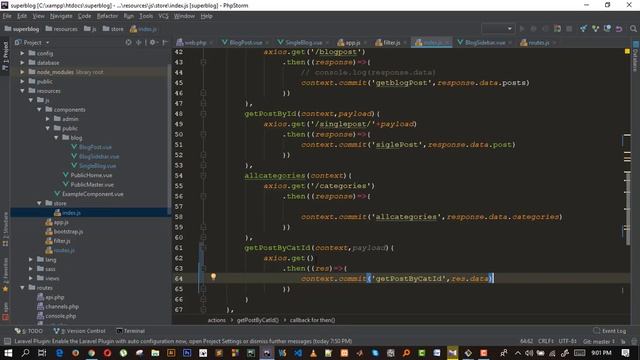
Task: Click the getPostByCatId() breadcrumb
Action: [258, 320]
